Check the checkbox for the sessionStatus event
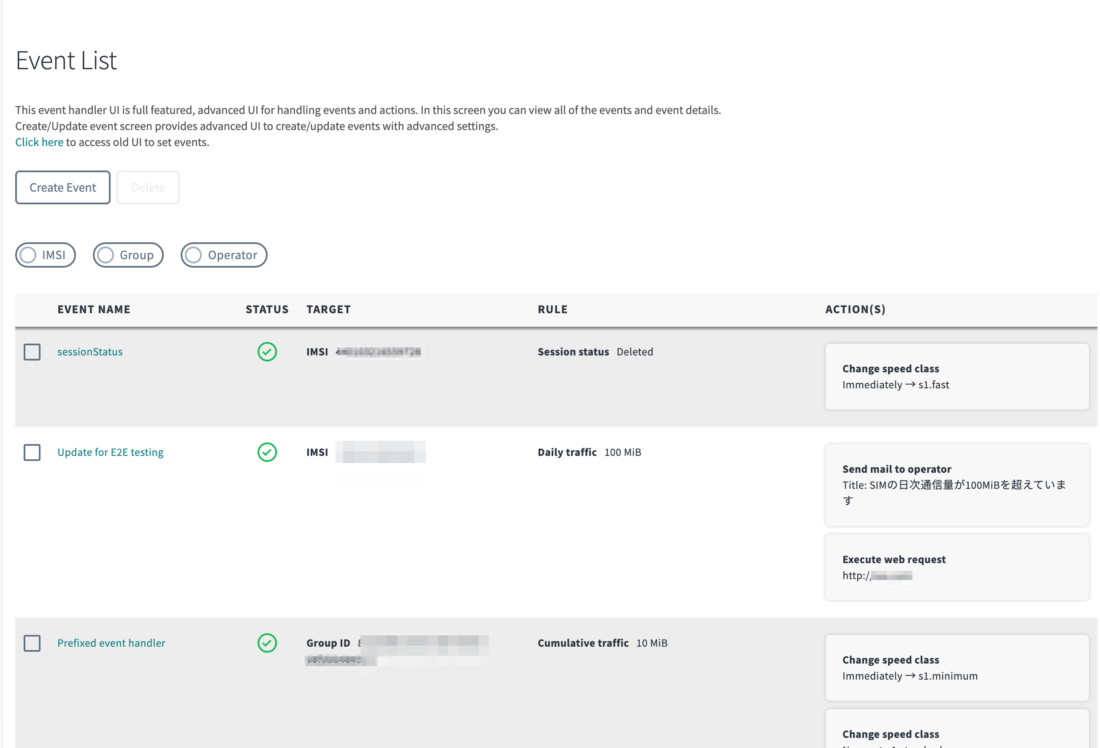Viewport: 1100px width, 748px height. click(31, 352)
